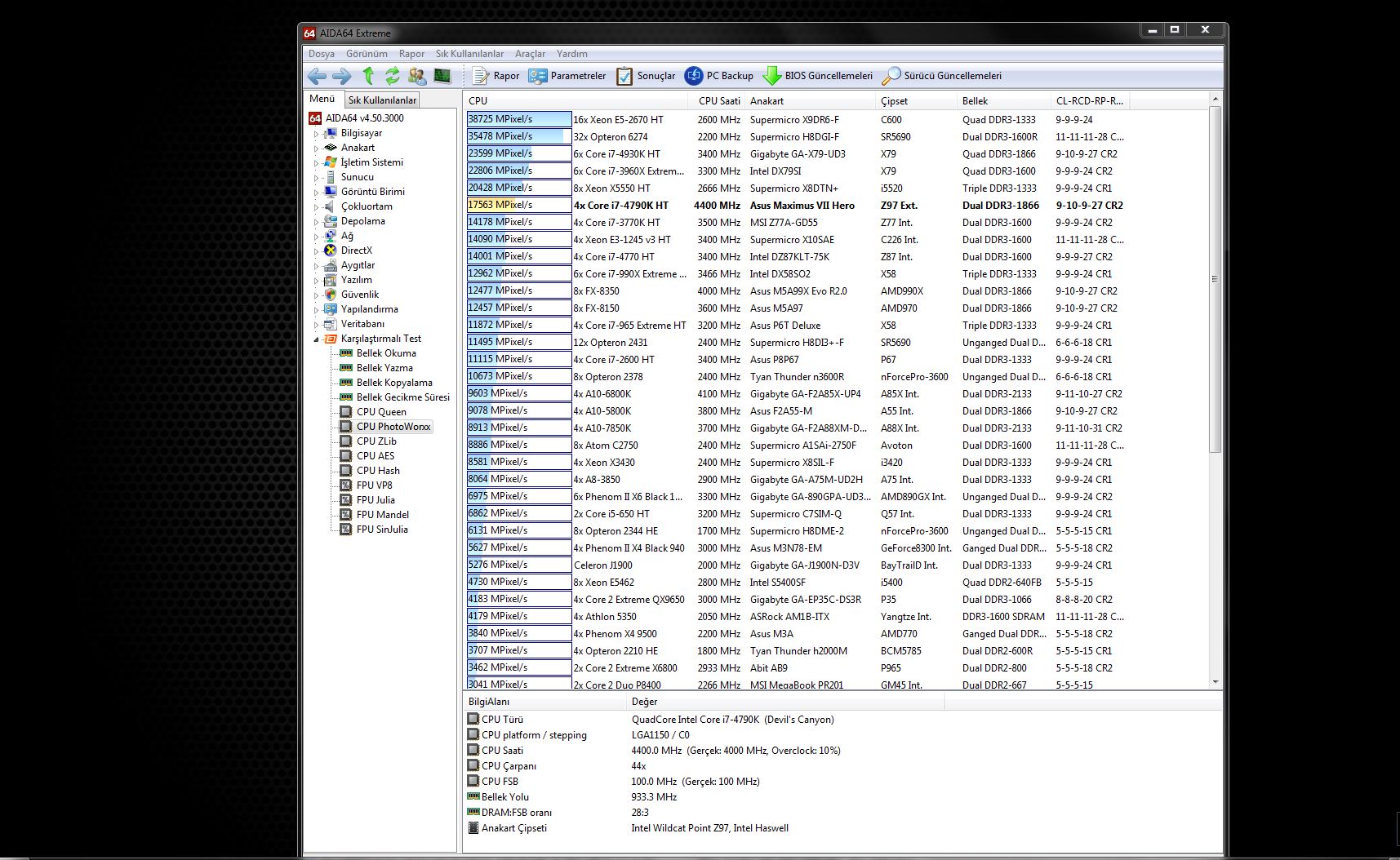This screenshot has width=1400, height=860.
Task: Click the green monitor graph toolbar icon
Action: point(442,76)
